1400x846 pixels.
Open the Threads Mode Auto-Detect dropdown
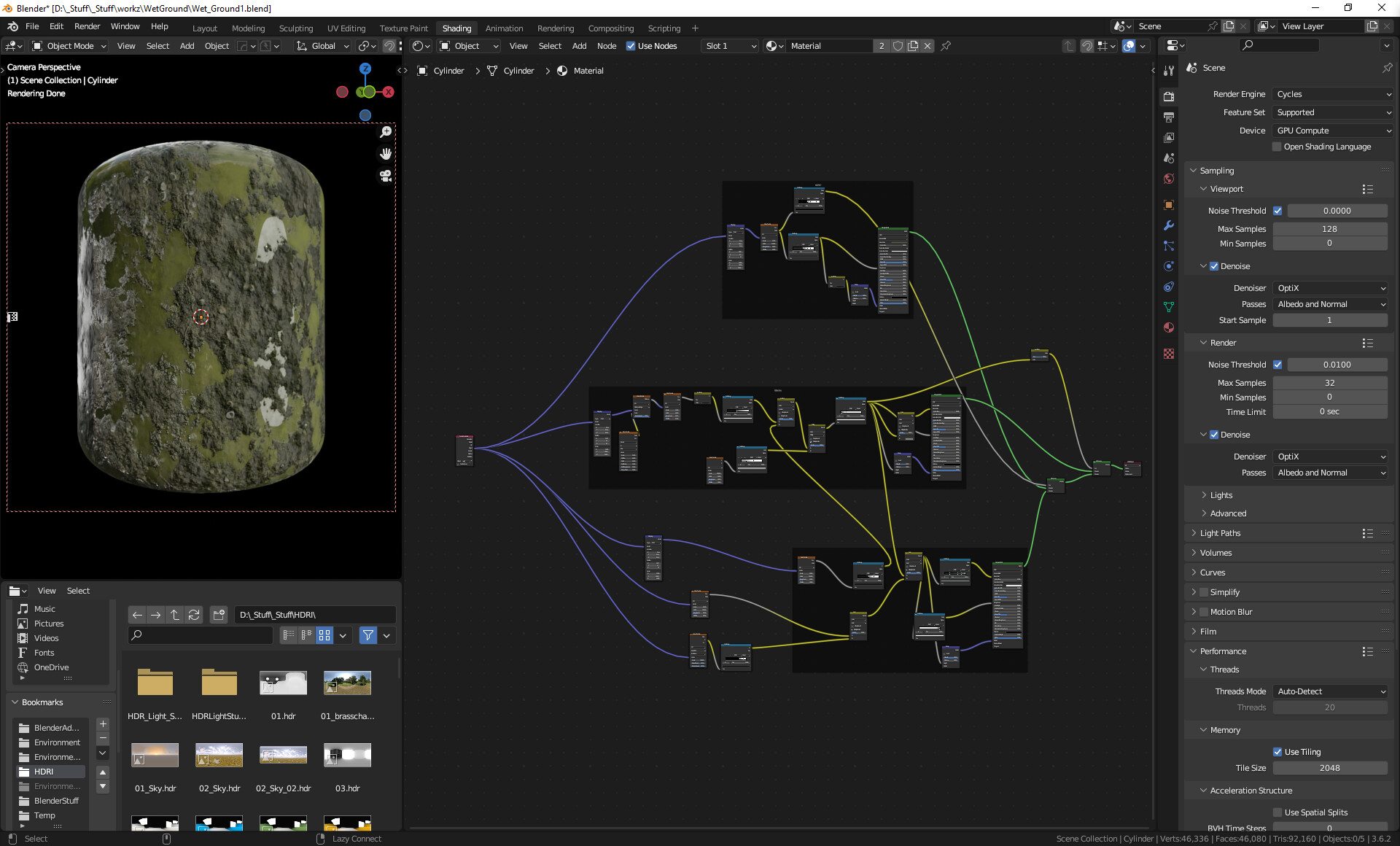coord(1331,691)
